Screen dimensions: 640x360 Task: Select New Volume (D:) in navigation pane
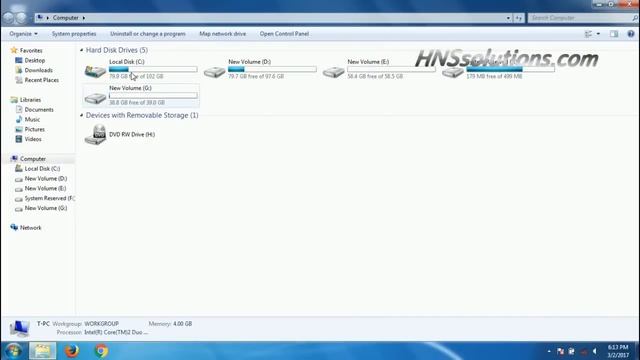46,178
